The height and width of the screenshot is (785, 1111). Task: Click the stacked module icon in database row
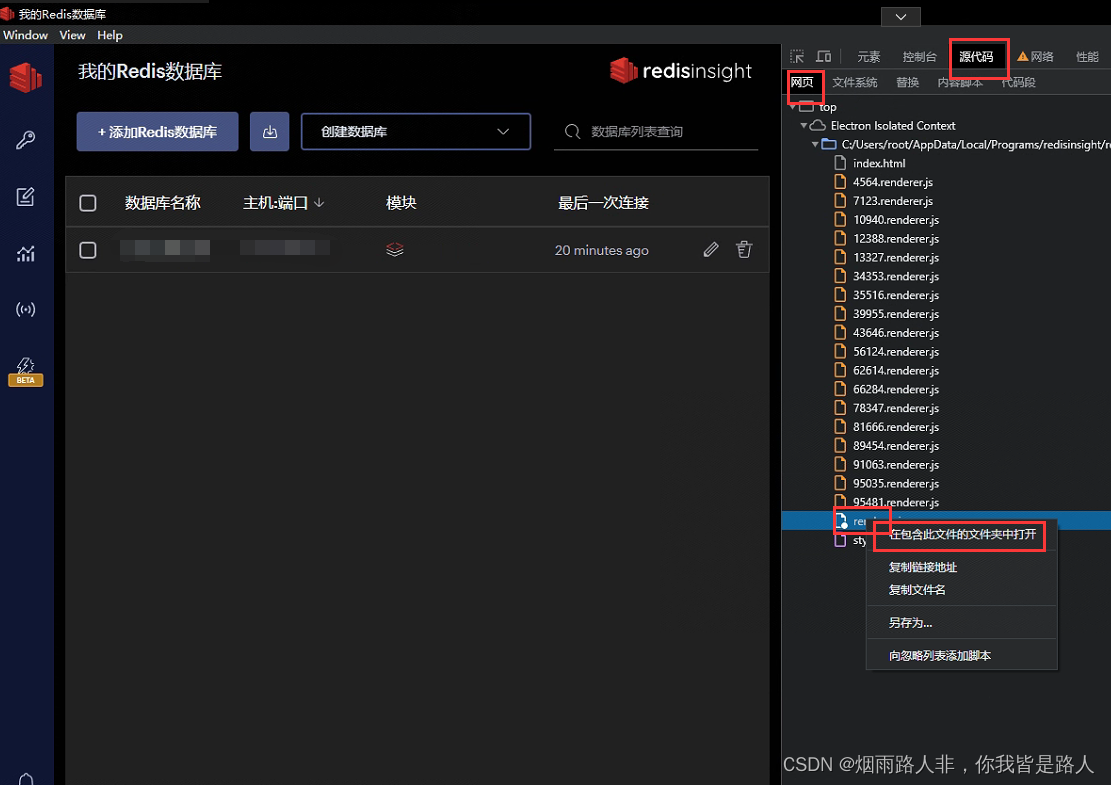tap(395, 249)
